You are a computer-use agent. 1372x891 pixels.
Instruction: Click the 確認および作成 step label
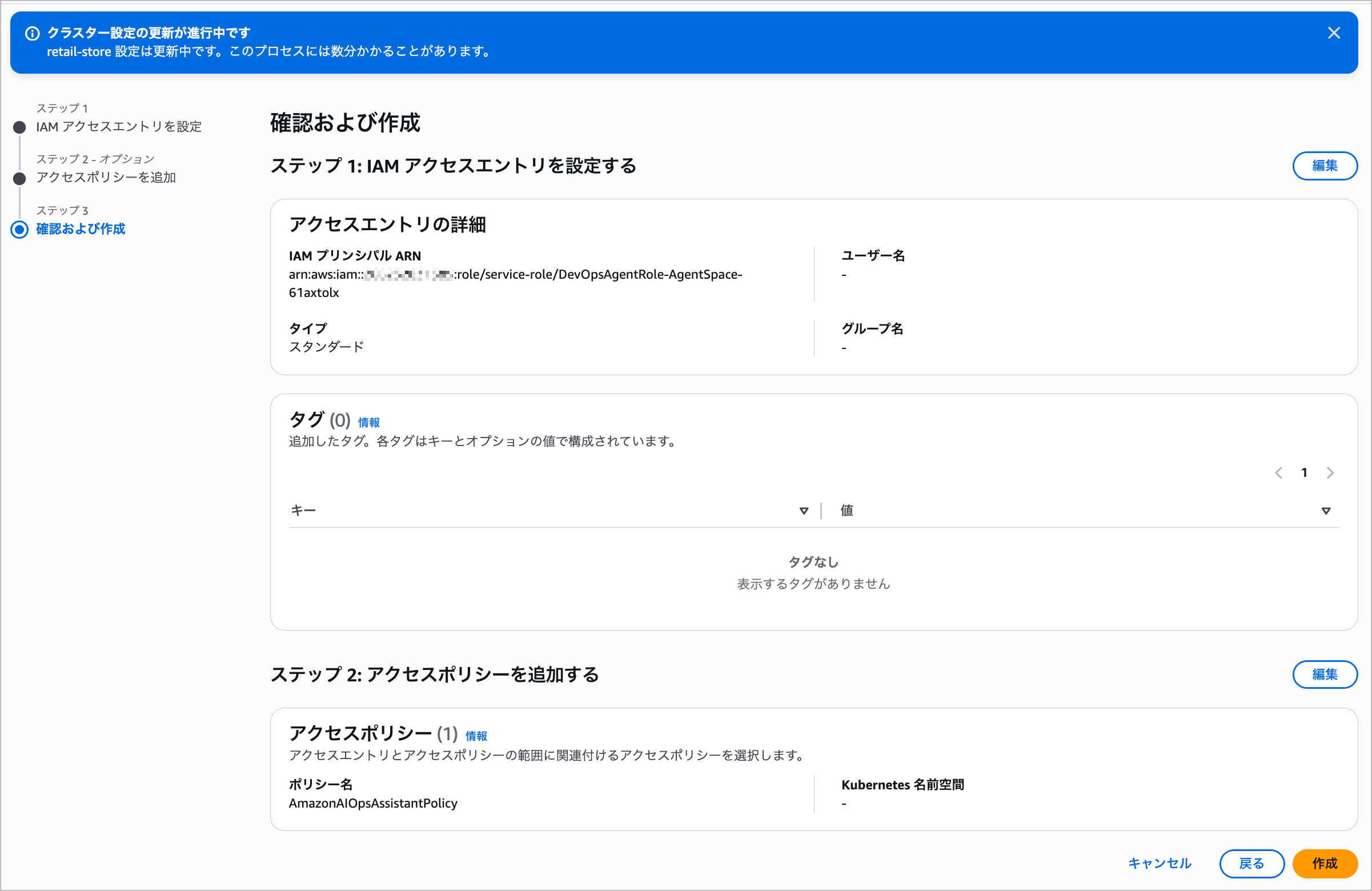point(81,230)
